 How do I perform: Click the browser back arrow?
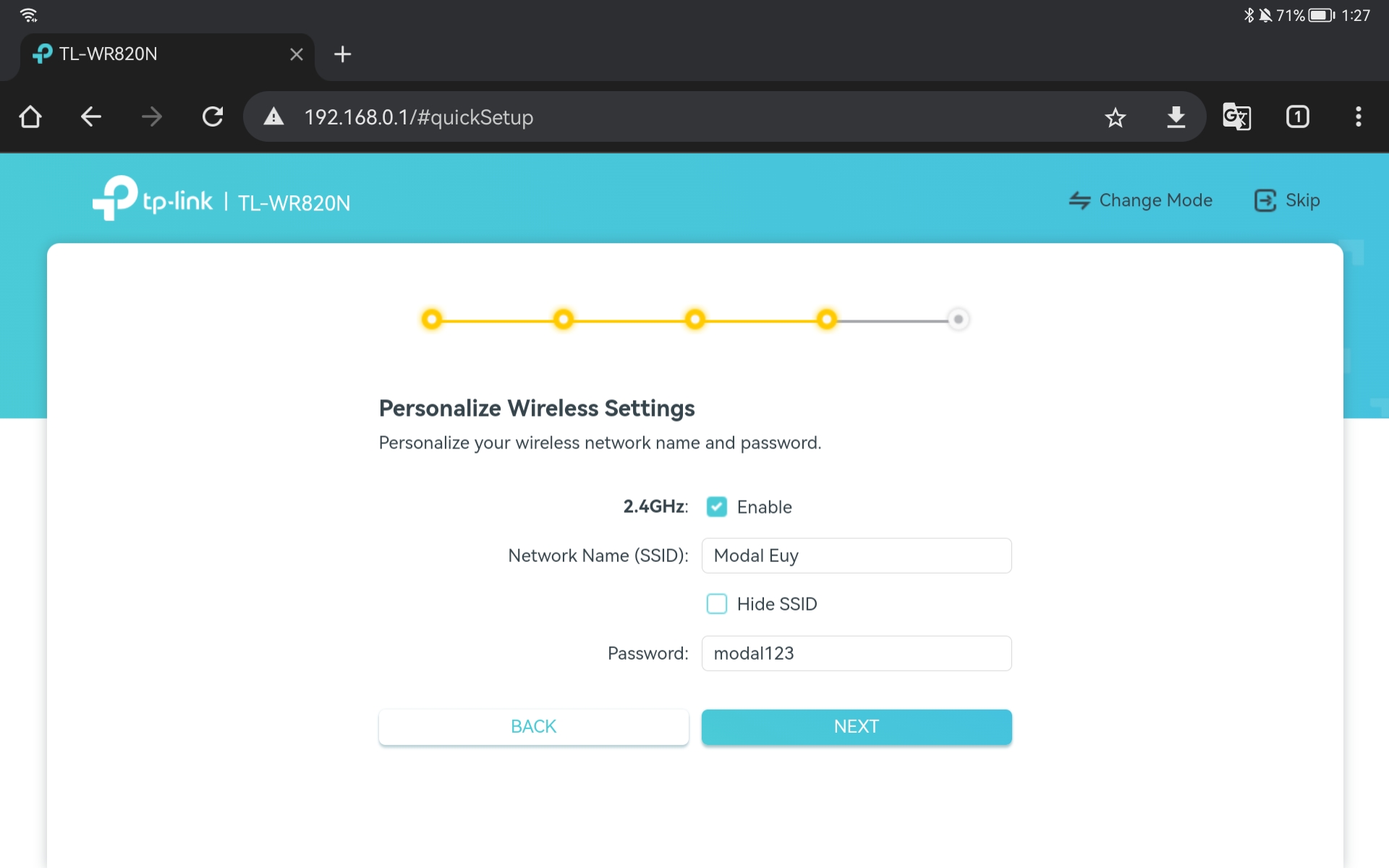tap(91, 117)
